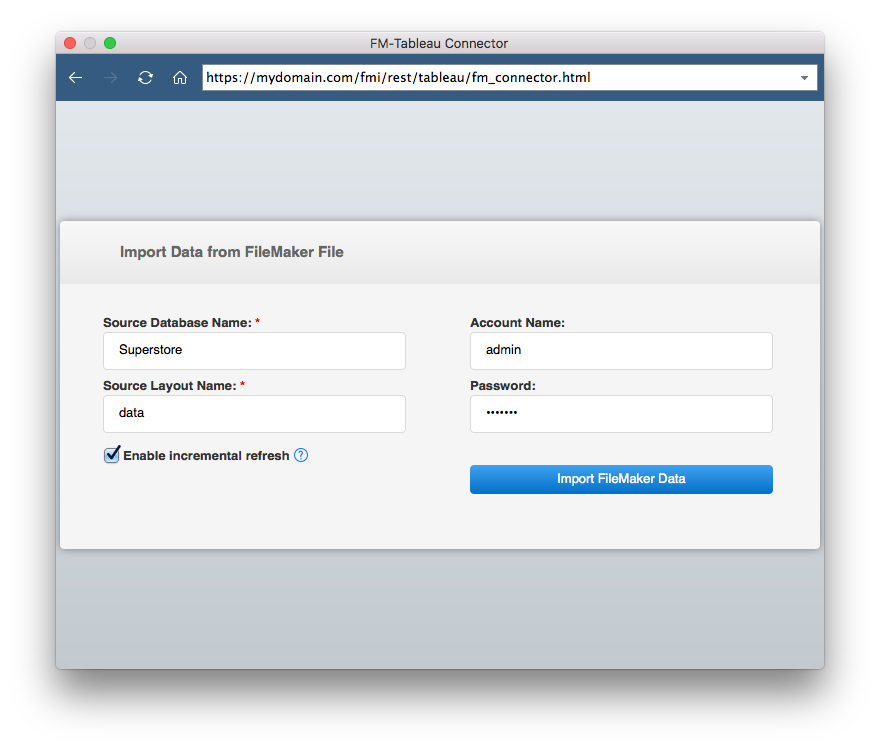Click the Source Database Name field with Superstore
880x749 pixels.
click(254, 351)
